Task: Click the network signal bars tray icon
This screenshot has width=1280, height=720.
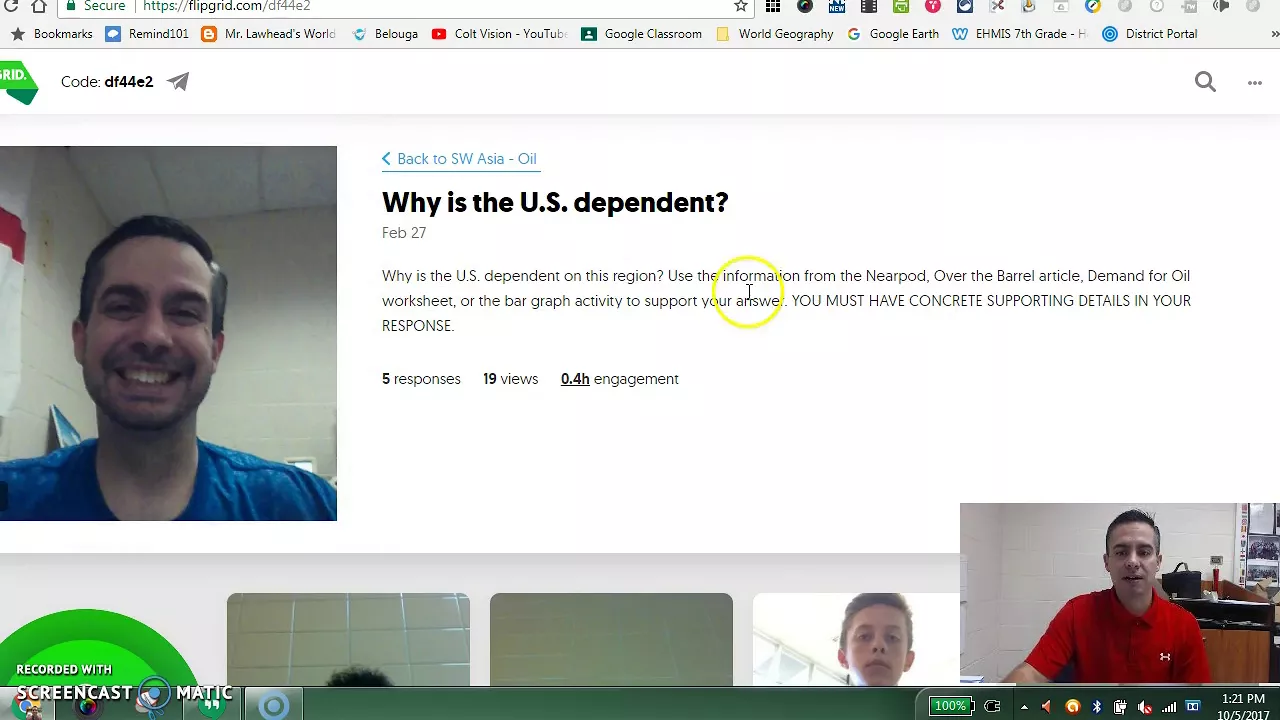Action: coord(1169,707)
